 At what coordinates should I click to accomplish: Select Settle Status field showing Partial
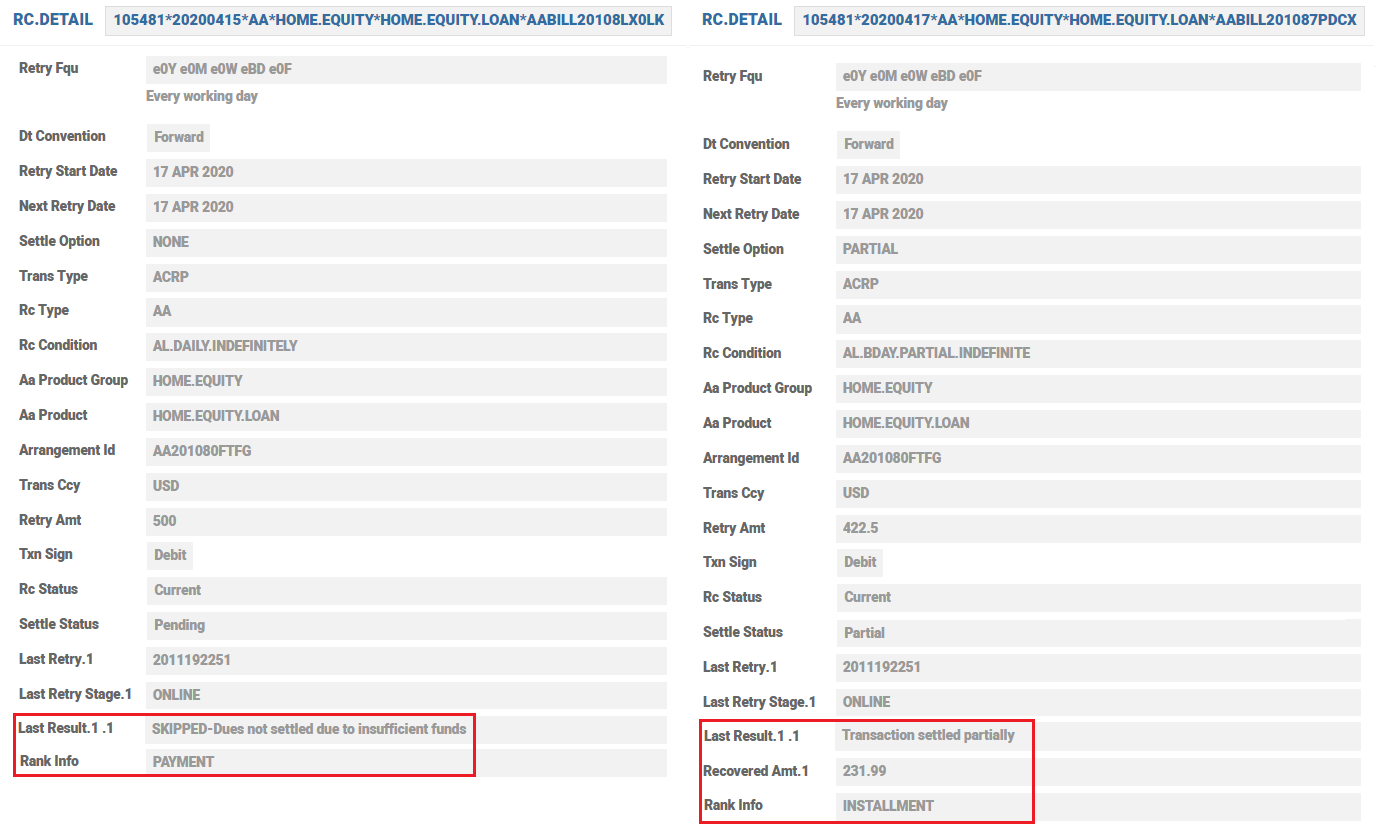click(1097, 633)
